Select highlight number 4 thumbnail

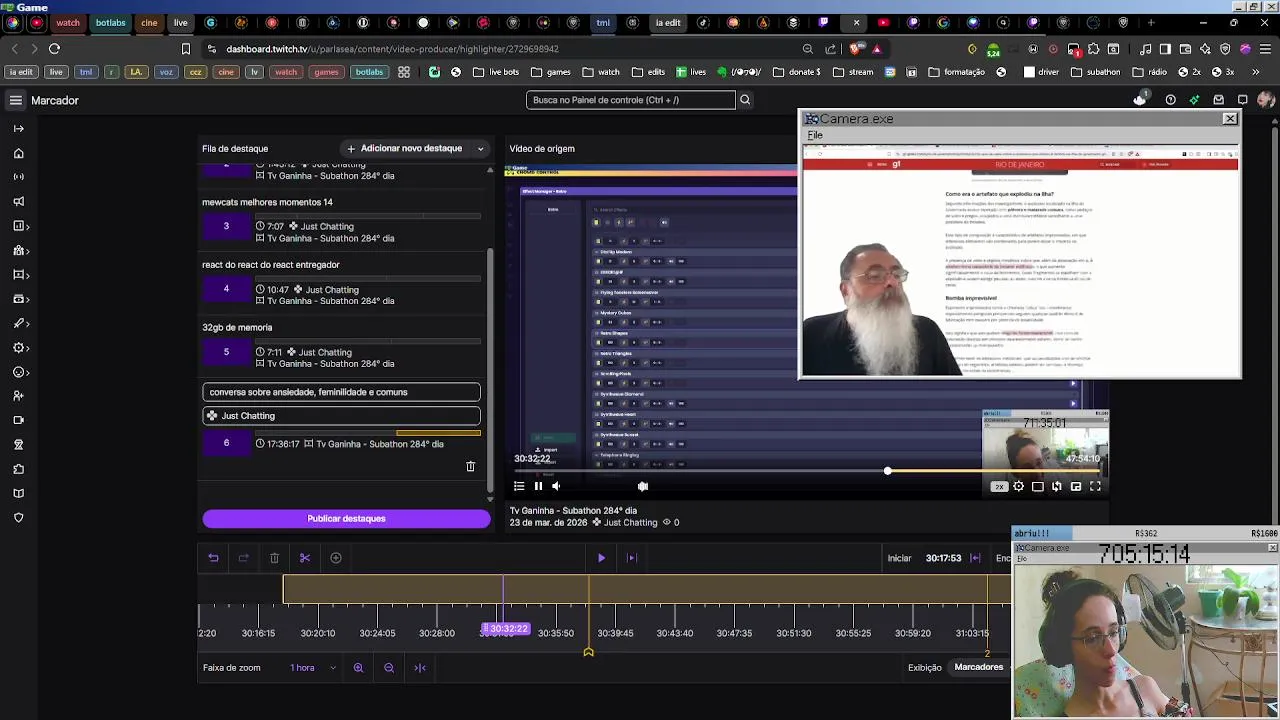click(226, 289)
